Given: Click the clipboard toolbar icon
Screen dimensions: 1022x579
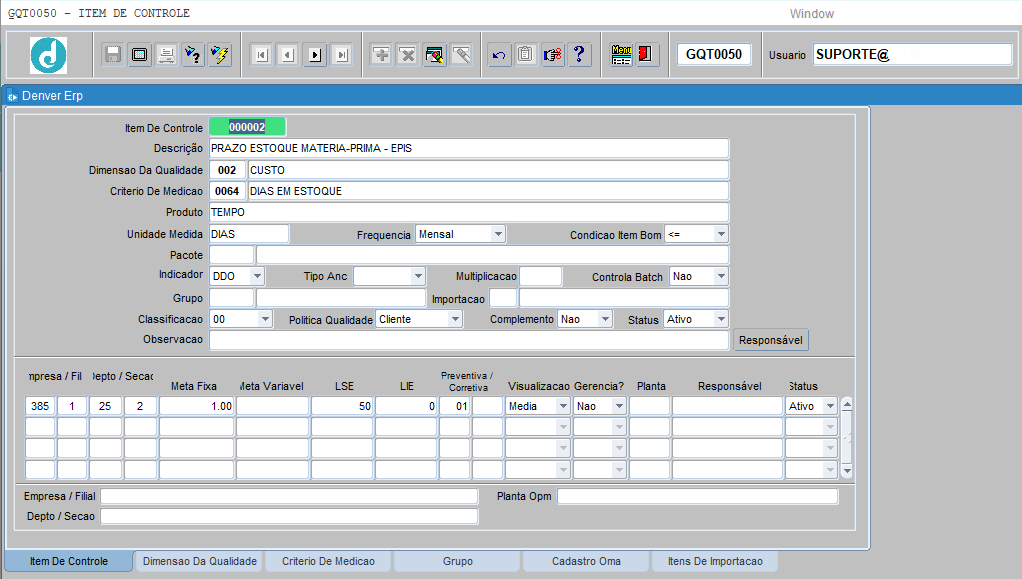Looking at the screenshot, I should click(x=525, y=55).
